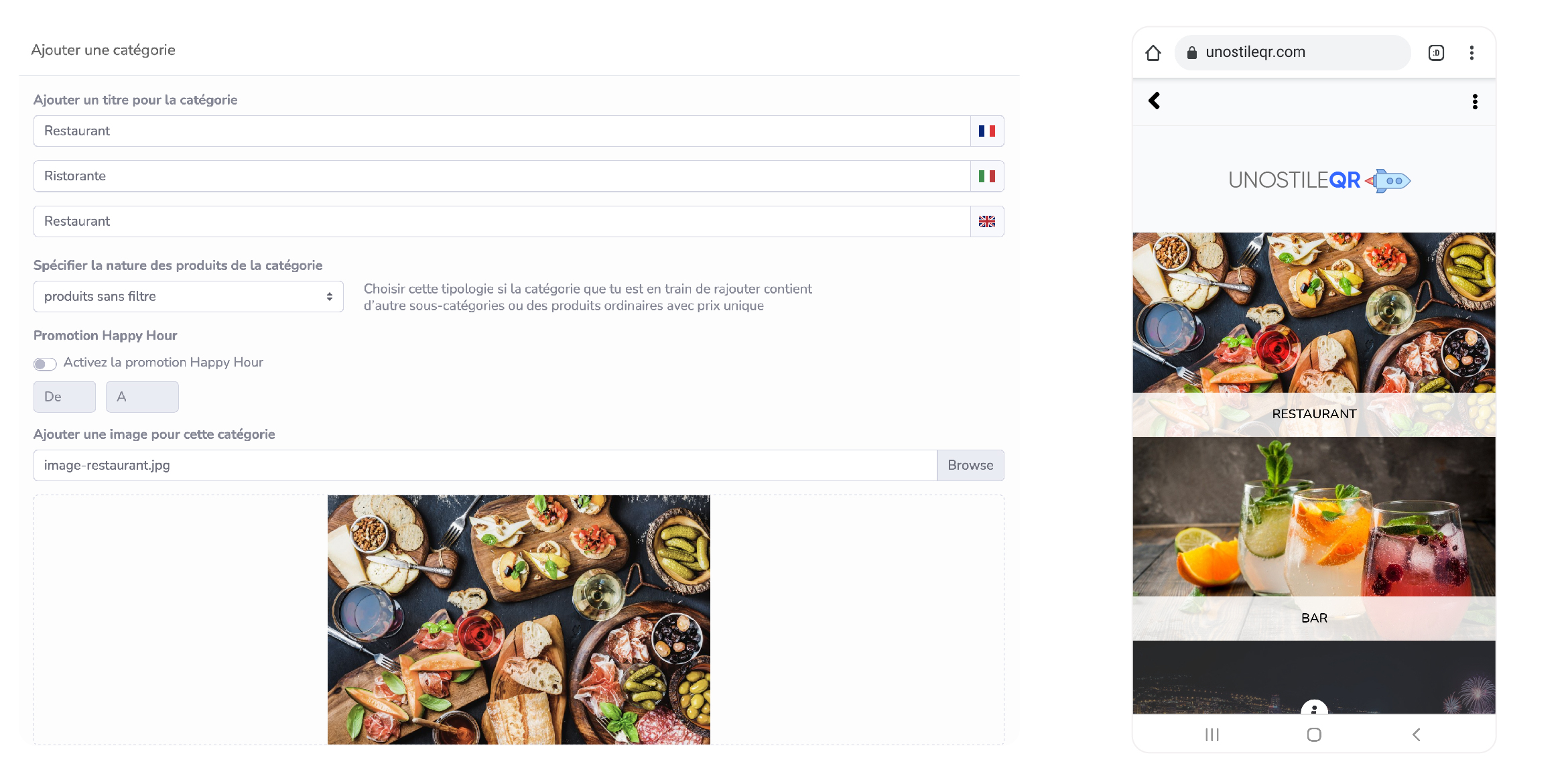Open the RESTAURANT category in phone preview
The image size is (1568, 774).
point(1314,334)
